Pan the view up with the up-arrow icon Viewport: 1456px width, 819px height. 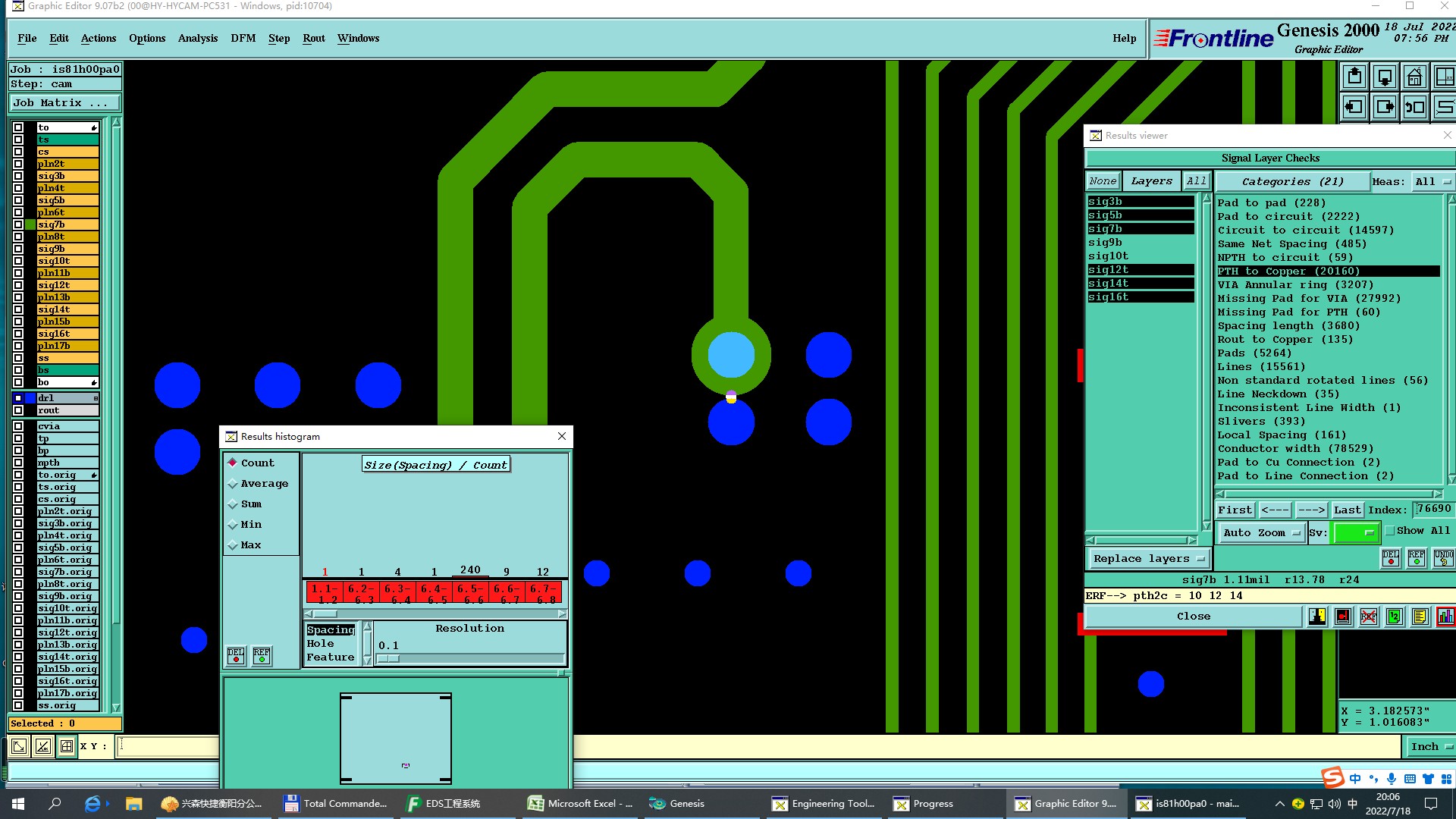(x=1355, y=77)
